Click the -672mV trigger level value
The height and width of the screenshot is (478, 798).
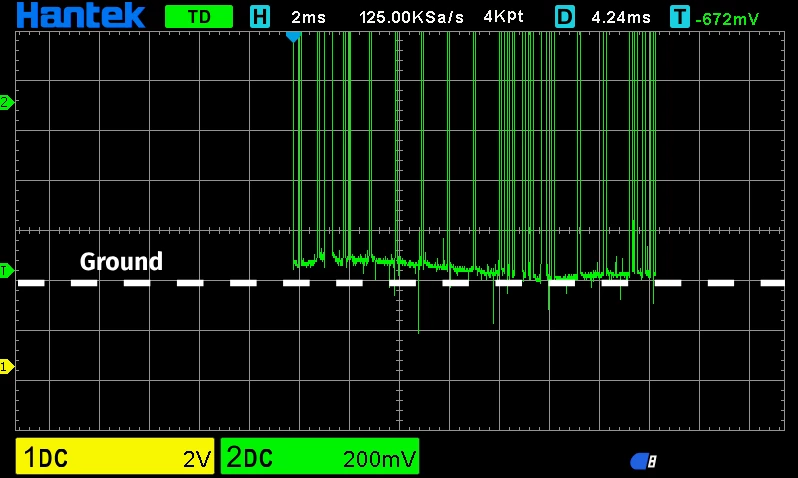click(727, 19)
